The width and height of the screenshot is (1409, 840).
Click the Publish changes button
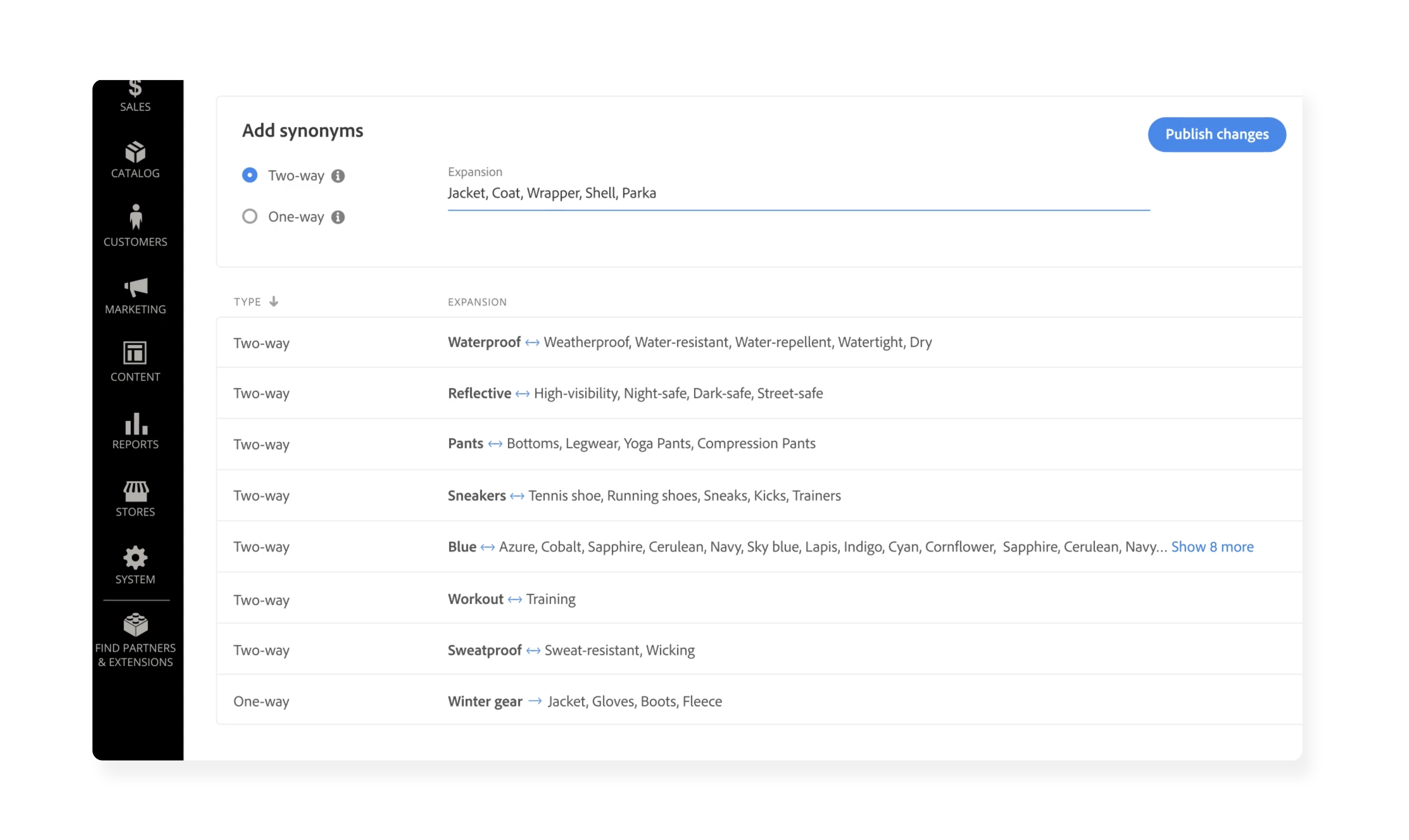(1217, 135)
